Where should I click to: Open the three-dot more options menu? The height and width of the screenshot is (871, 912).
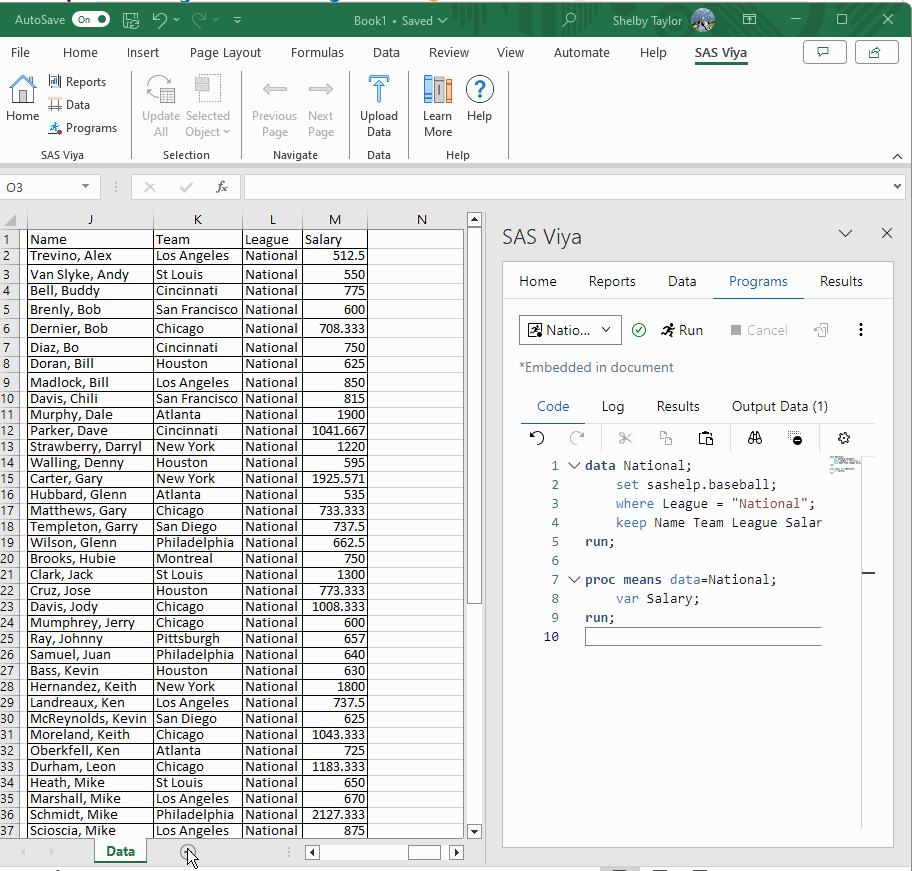pyautogui.click(x=861, y=330)
